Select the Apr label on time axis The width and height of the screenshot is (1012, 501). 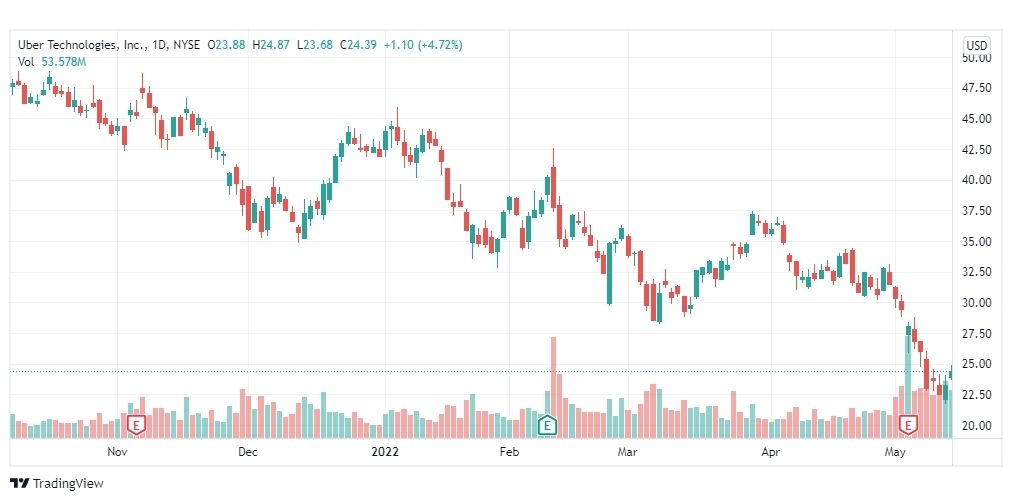[x=770, y=451]
